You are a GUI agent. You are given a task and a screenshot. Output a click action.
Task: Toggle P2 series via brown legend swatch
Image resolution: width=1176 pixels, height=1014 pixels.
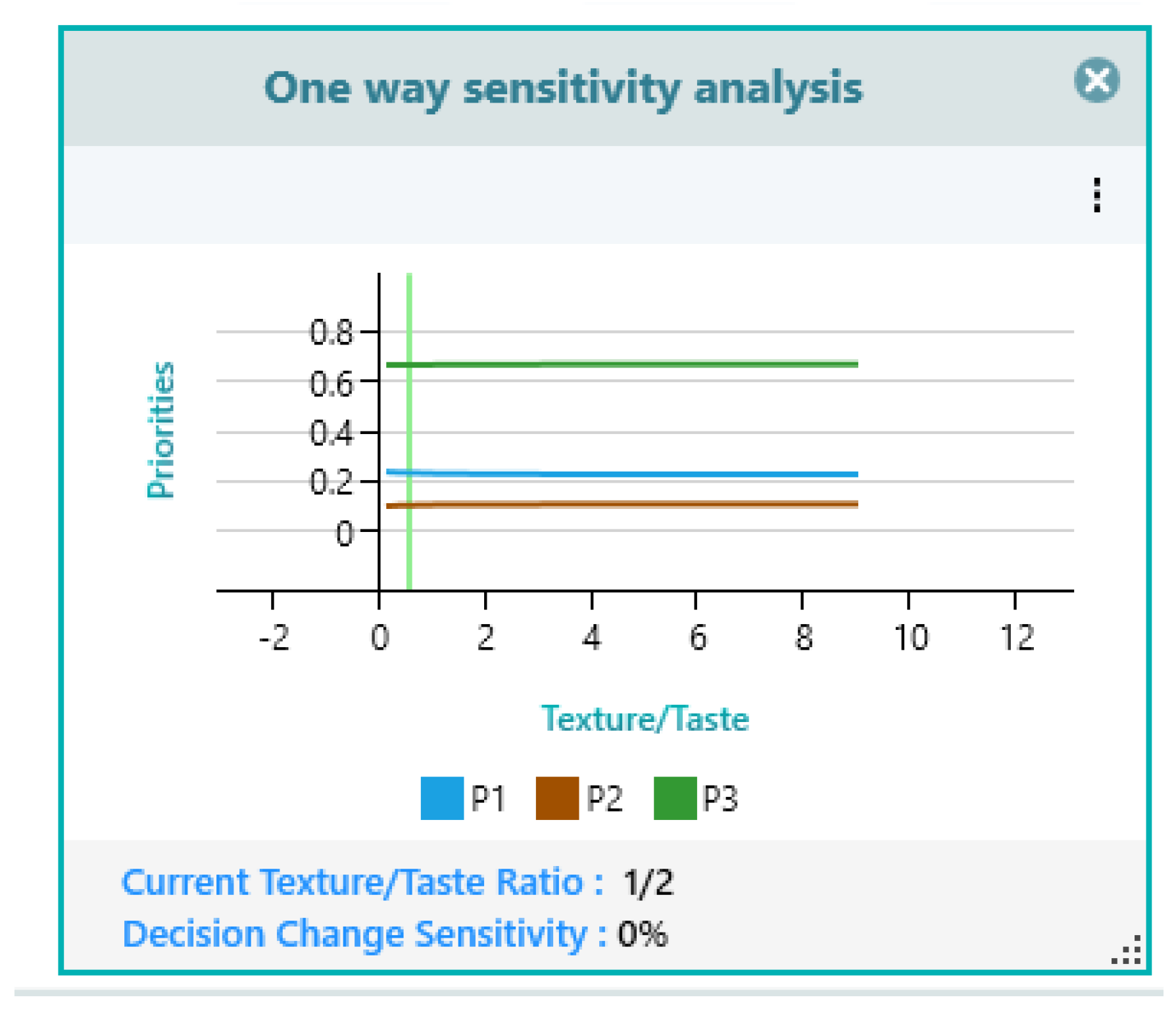point(556,798)
